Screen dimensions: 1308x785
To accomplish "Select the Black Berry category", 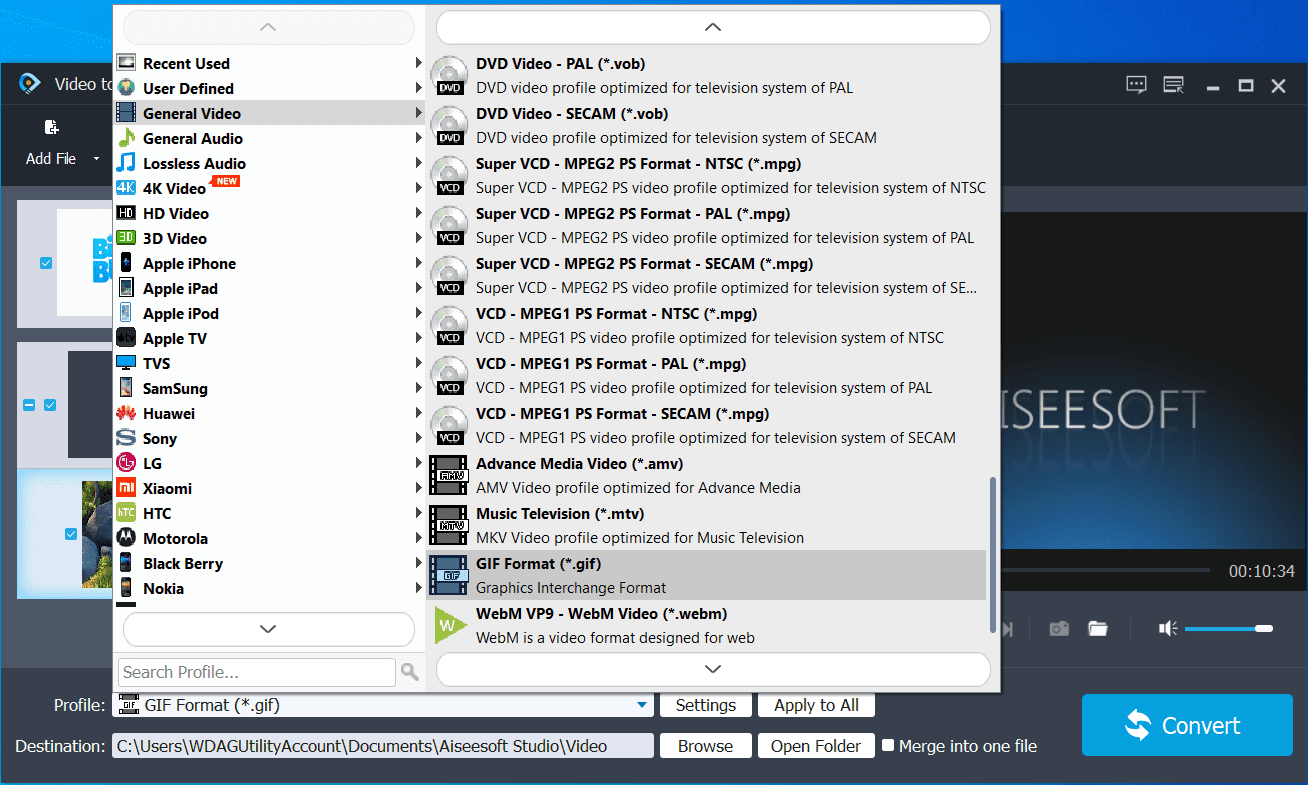I will [x=270, y=563].
